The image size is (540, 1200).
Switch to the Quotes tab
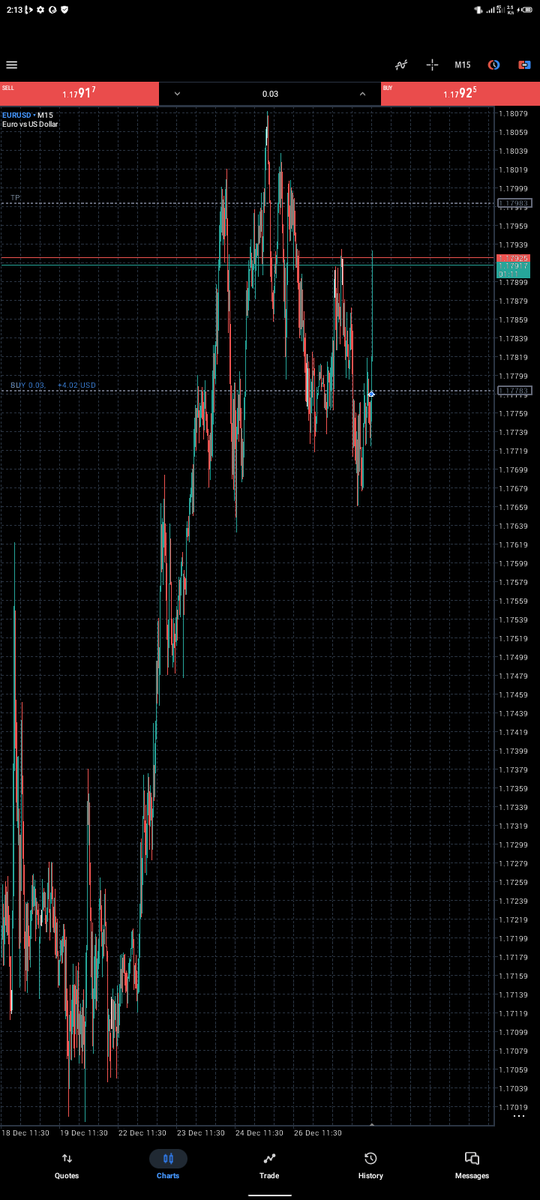(x=67, y=1165)
